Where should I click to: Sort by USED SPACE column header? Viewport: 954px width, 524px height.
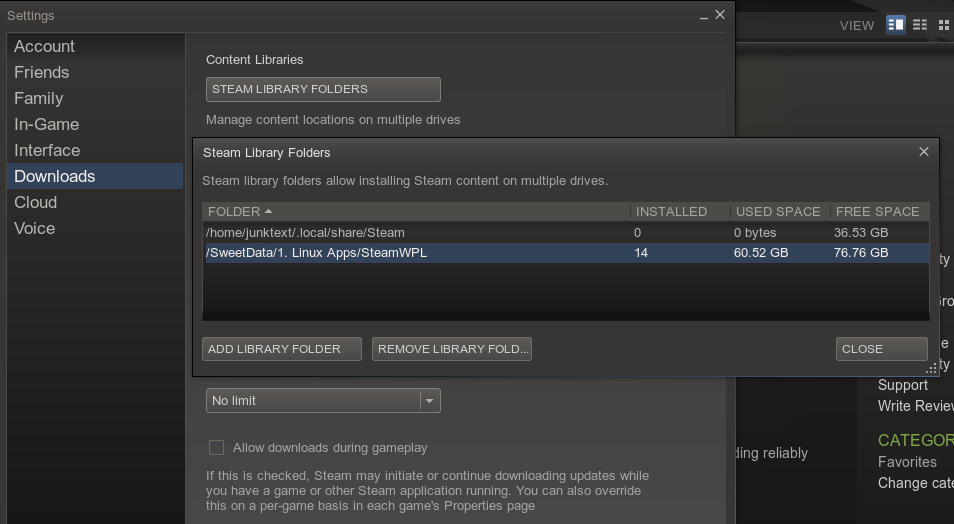click(780, 211)
